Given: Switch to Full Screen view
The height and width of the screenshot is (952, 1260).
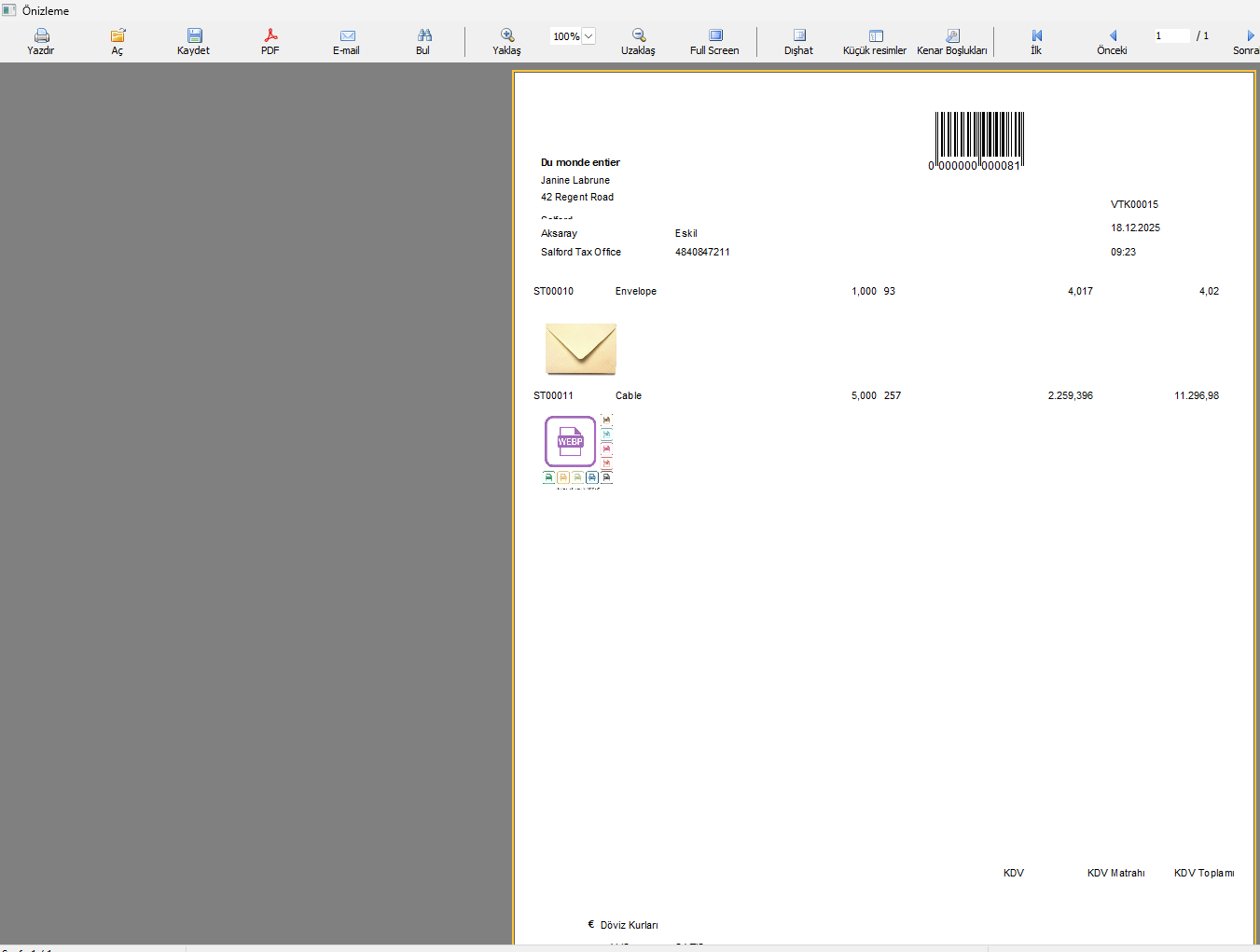Looking at the screenshot, I should 715,36.
